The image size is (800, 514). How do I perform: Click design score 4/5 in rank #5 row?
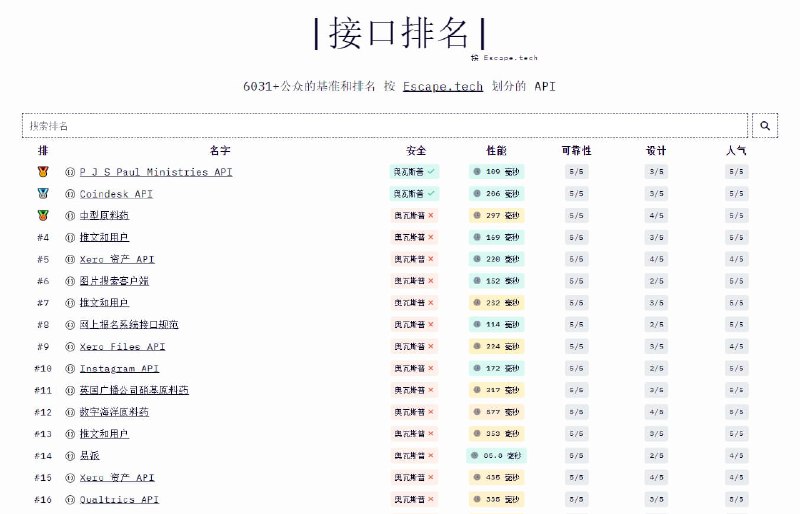[x=656, y=259]
